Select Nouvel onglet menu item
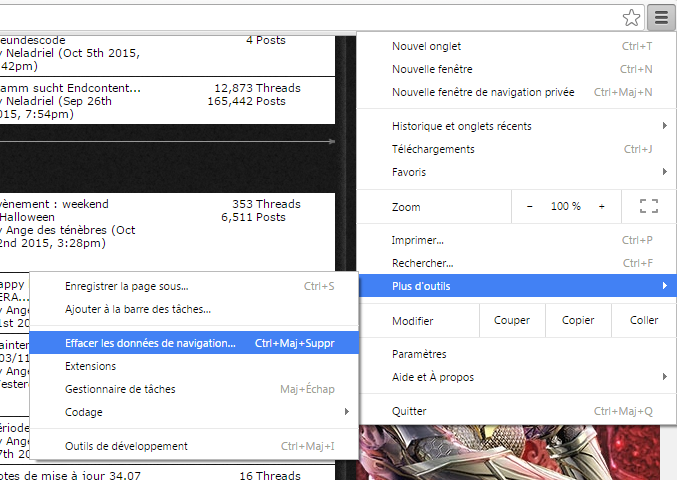 tap(426, 46)
